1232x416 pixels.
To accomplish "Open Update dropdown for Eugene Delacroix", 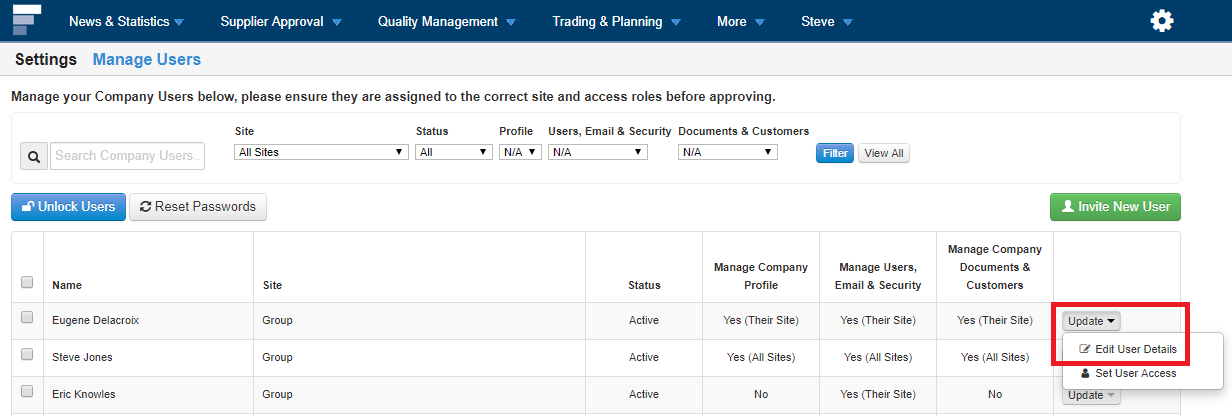I will pos(1091,321).
